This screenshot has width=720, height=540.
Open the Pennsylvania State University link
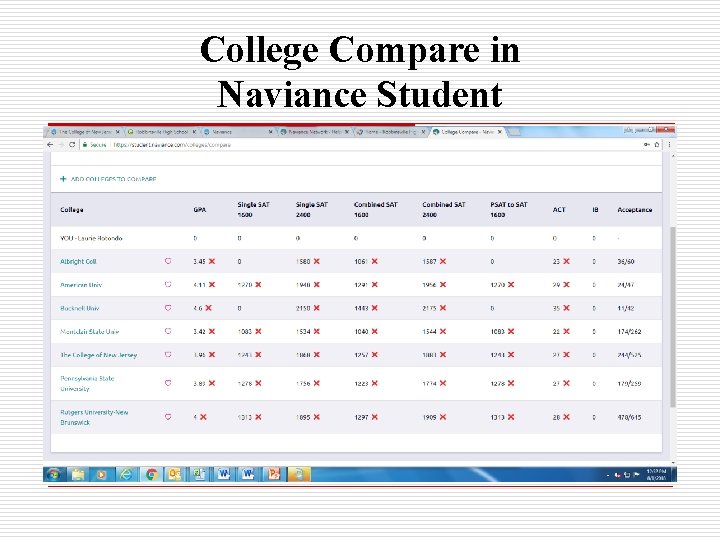pos(87,383)
